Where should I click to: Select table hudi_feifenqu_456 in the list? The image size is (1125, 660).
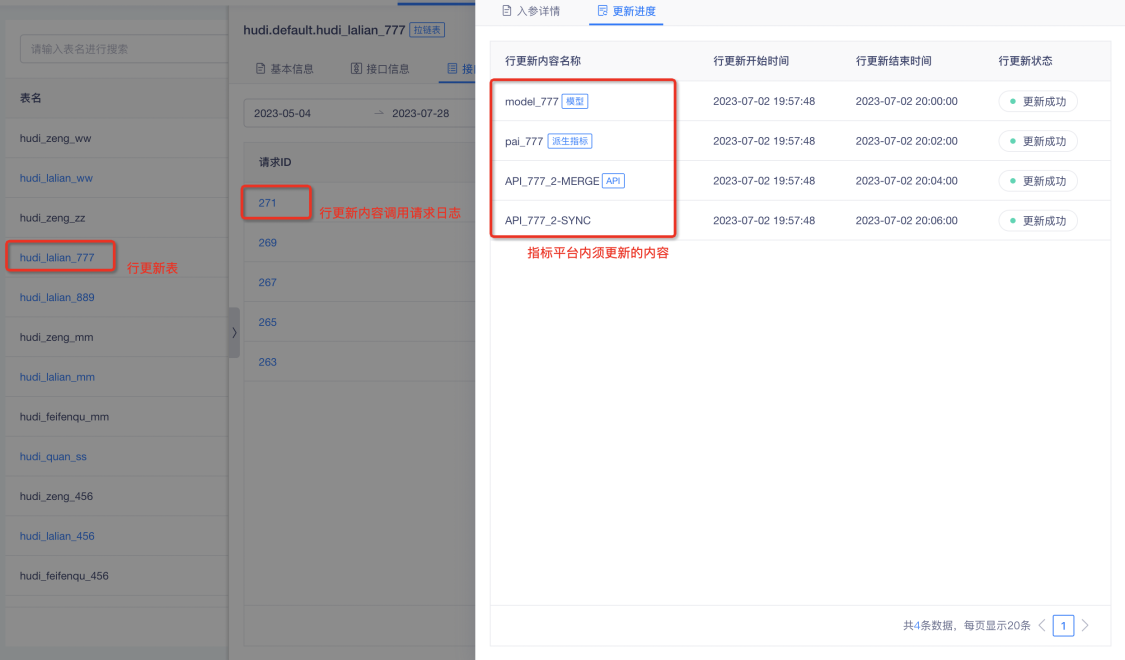click(65, 576)
